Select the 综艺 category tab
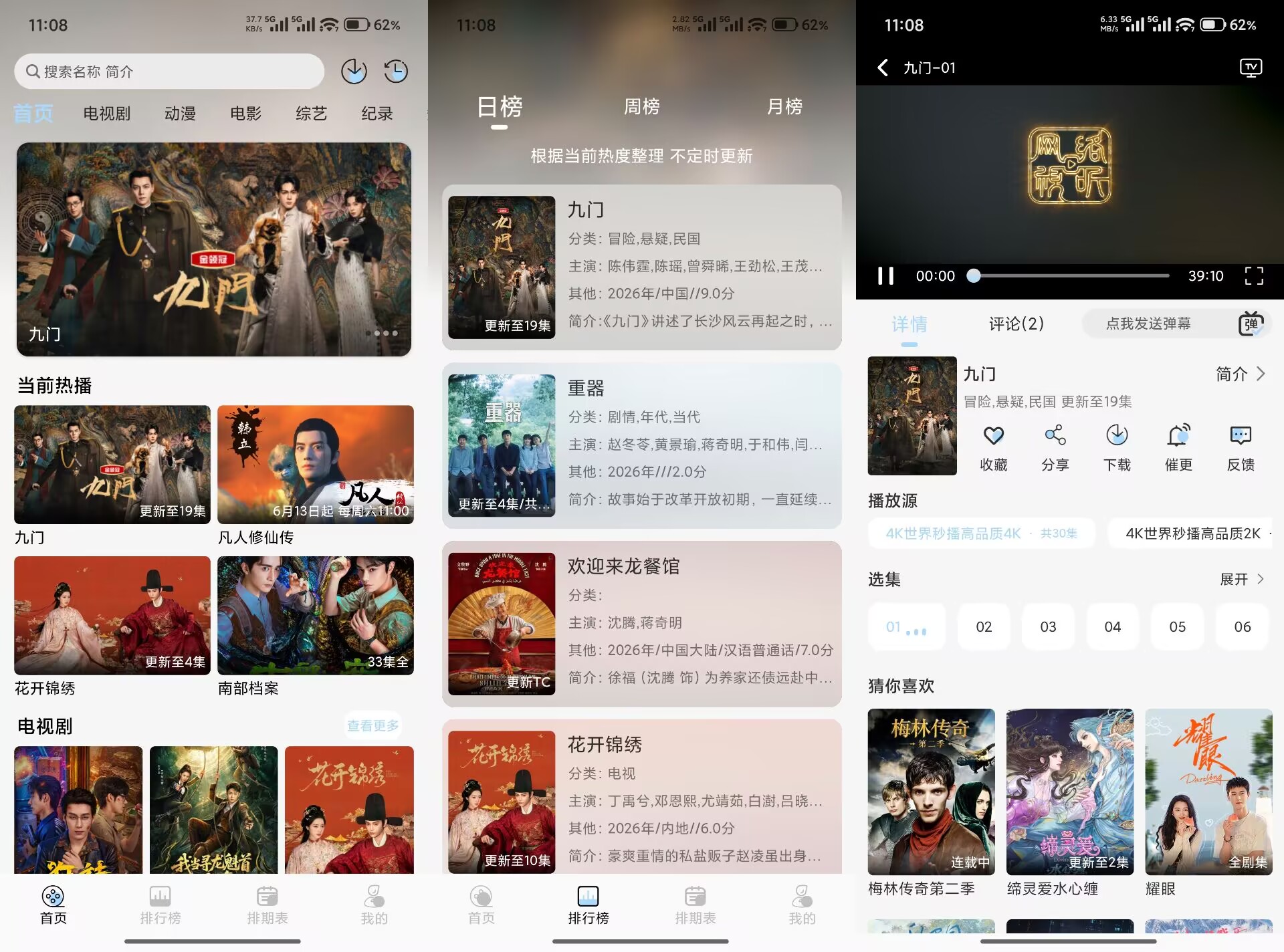 312,114
